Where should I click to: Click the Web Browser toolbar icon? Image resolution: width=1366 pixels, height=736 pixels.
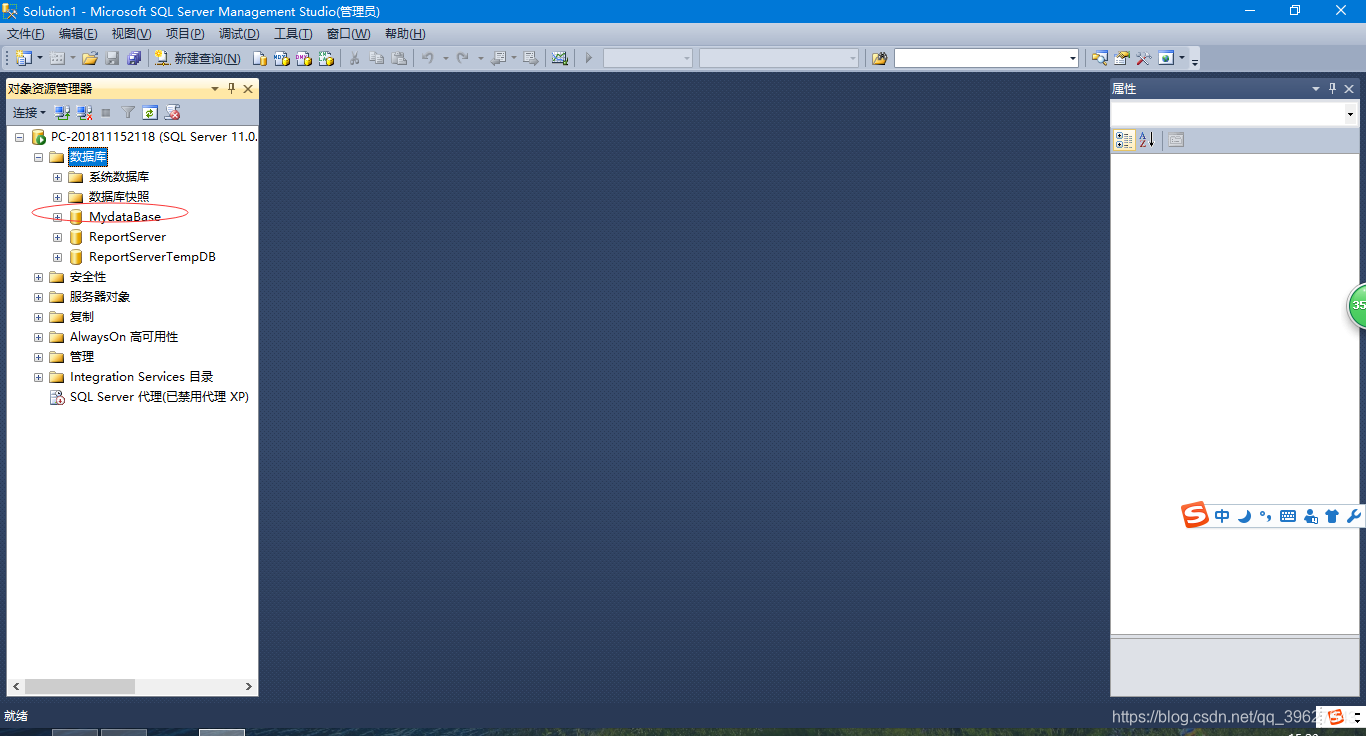[x=1166, y=58]
